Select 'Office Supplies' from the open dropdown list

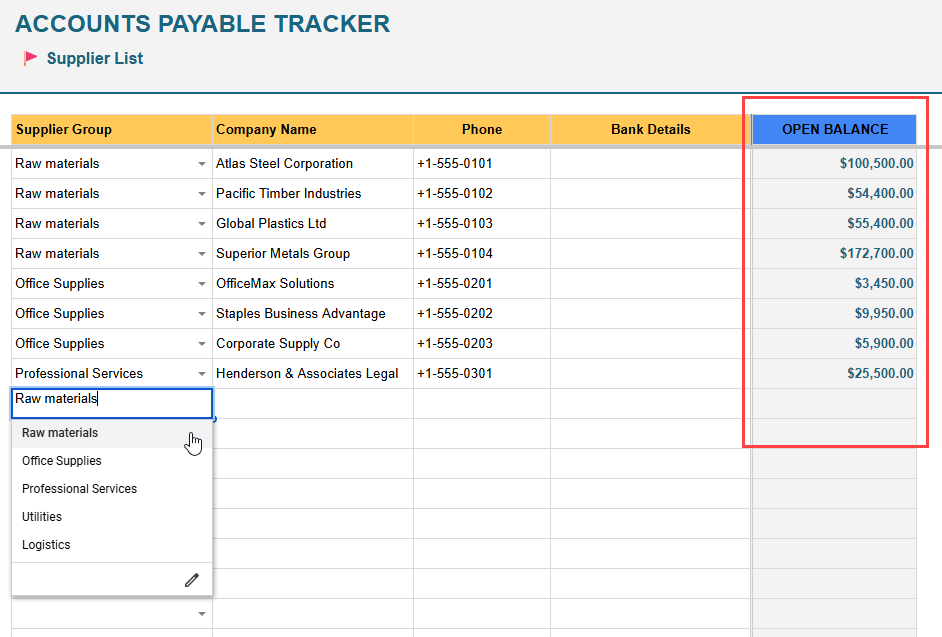point(61,461)
